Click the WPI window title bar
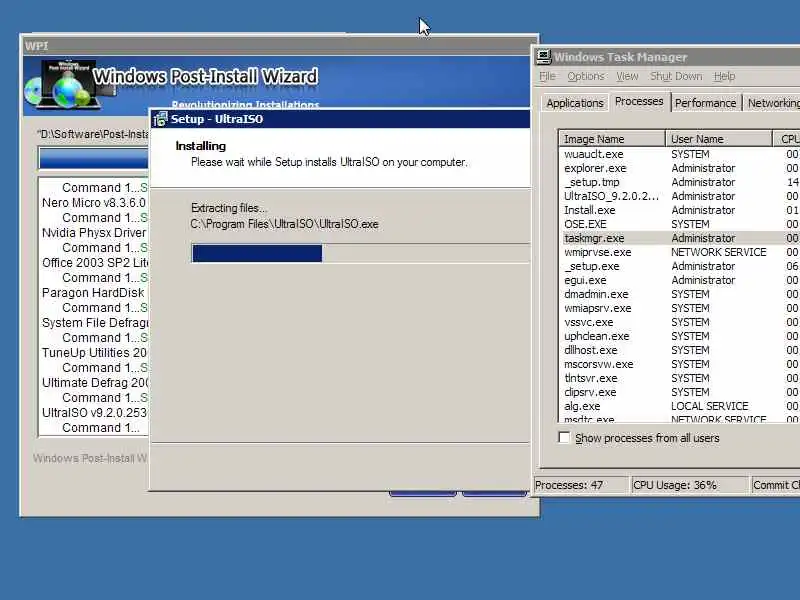800x600 pixels. (279, 46)
